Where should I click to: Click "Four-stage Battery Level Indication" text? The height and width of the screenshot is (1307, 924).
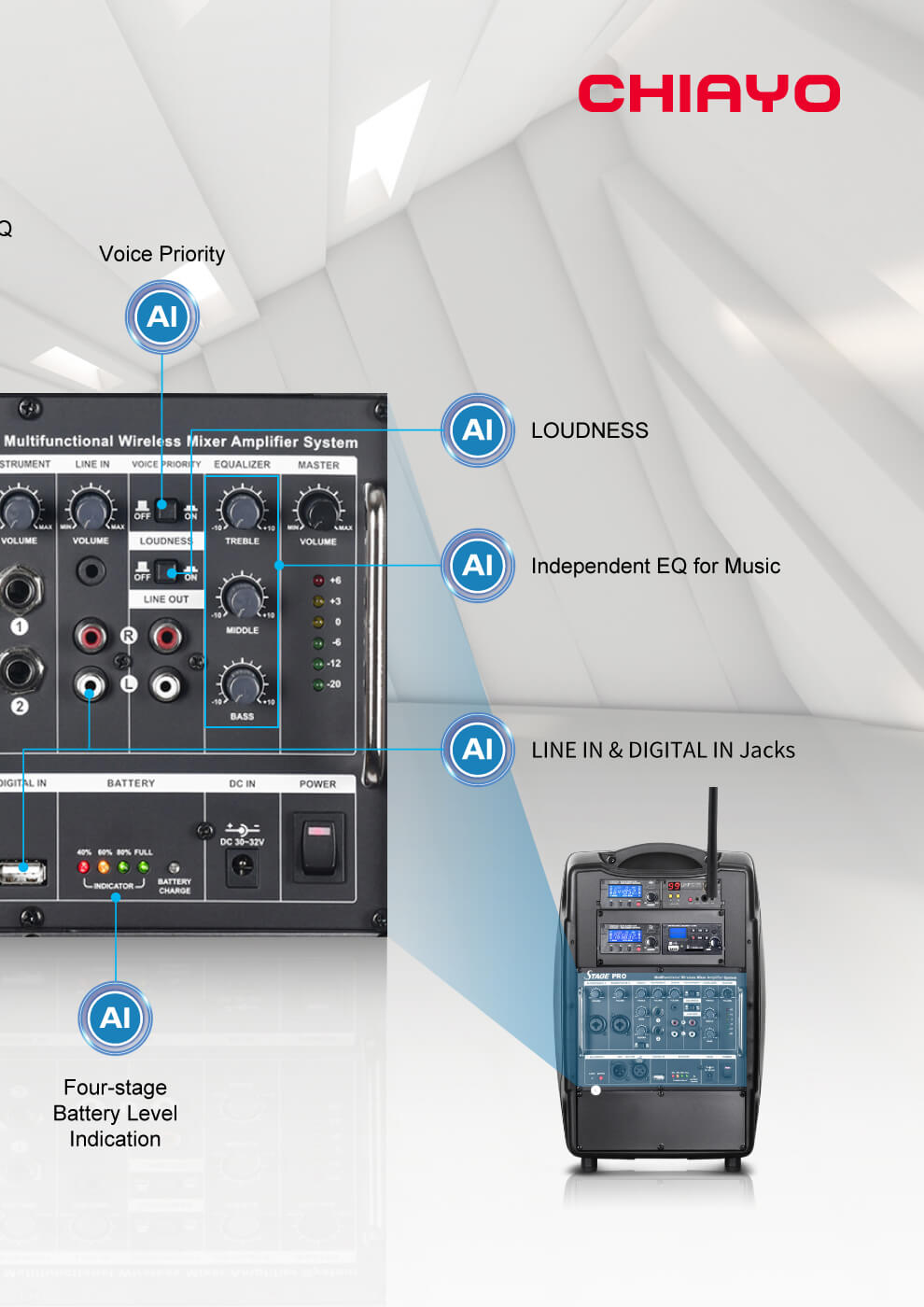115,1113
